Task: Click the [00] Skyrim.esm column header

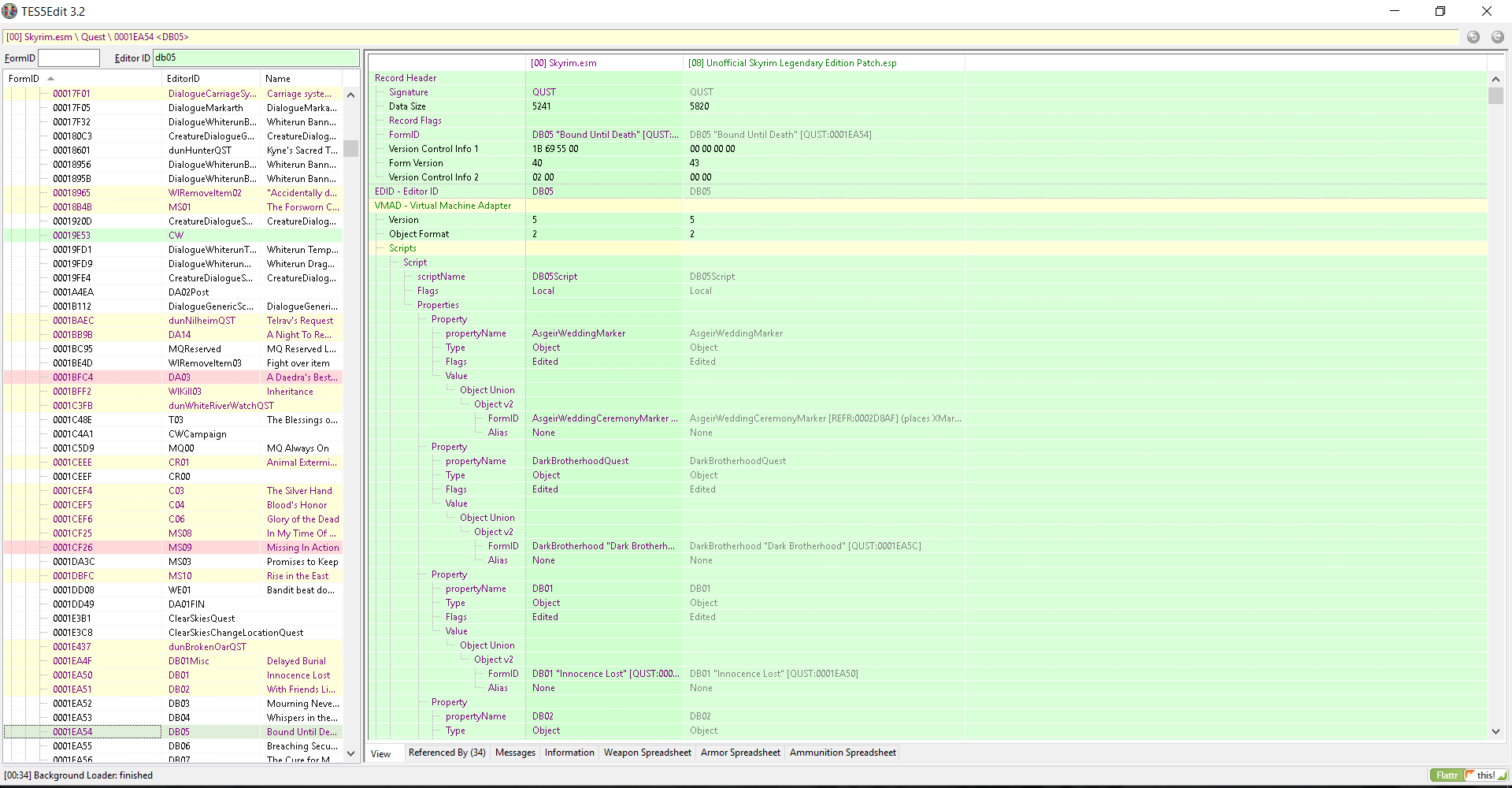Action: click(x=604, y=63)
